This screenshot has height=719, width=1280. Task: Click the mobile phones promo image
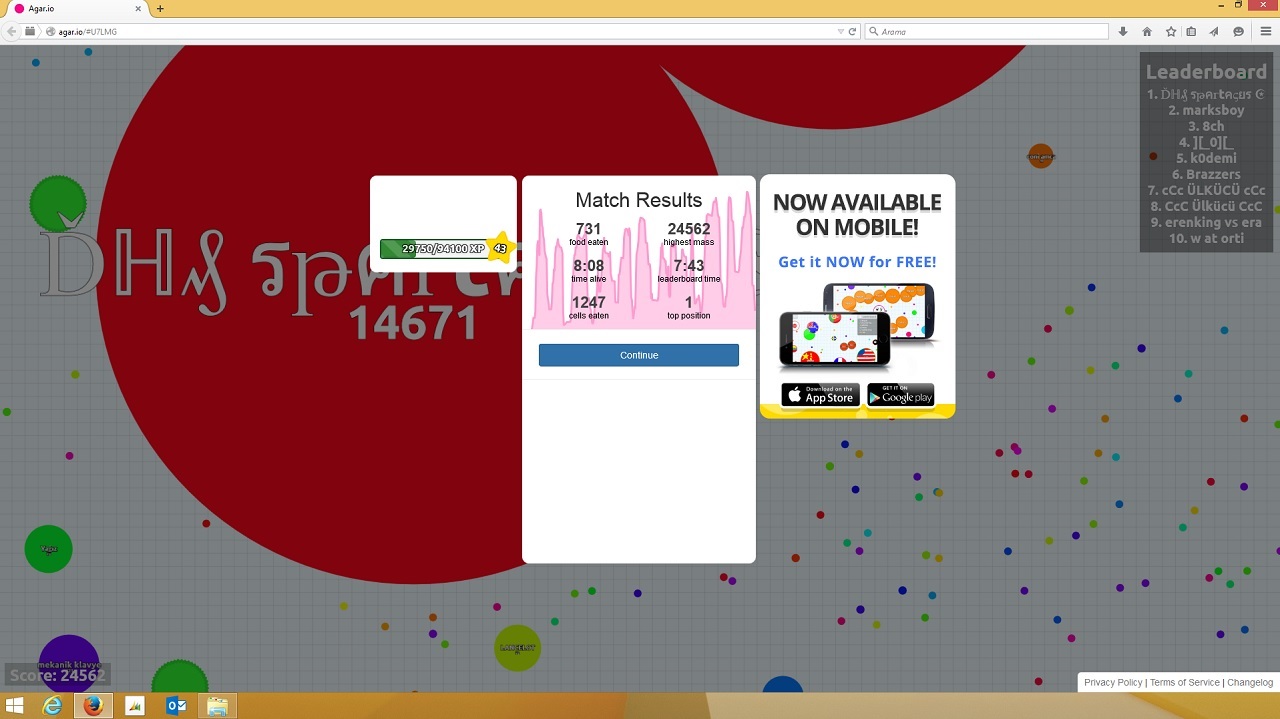pyautogui.click(x=857, y=326)
